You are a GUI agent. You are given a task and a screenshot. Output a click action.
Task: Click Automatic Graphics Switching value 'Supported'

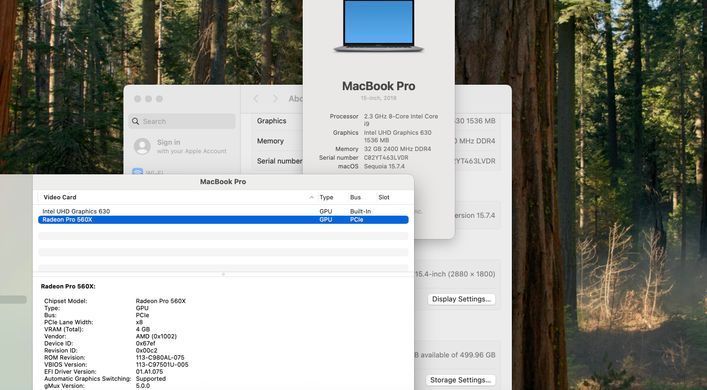coord(151,379)
